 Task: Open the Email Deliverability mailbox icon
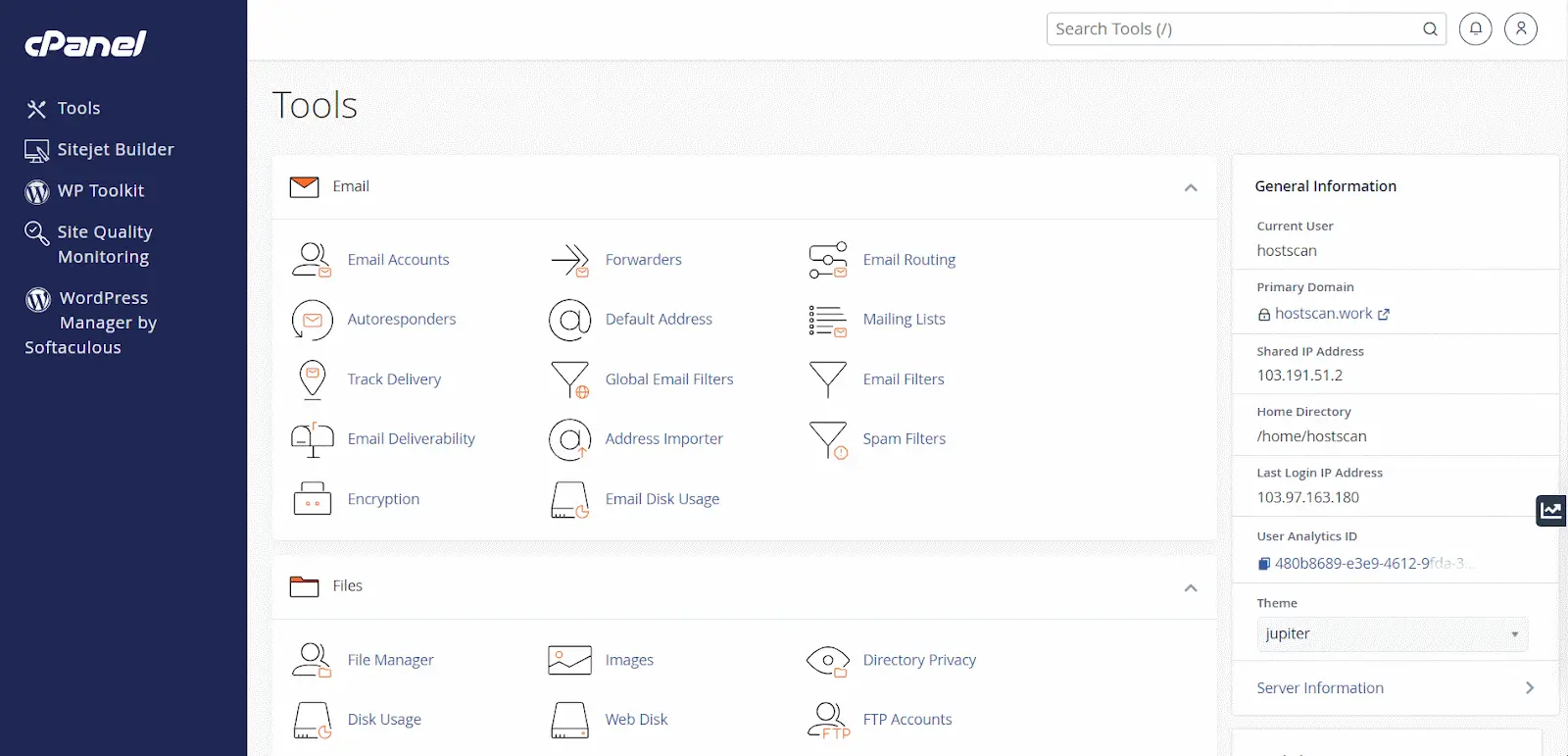[312, 439]
